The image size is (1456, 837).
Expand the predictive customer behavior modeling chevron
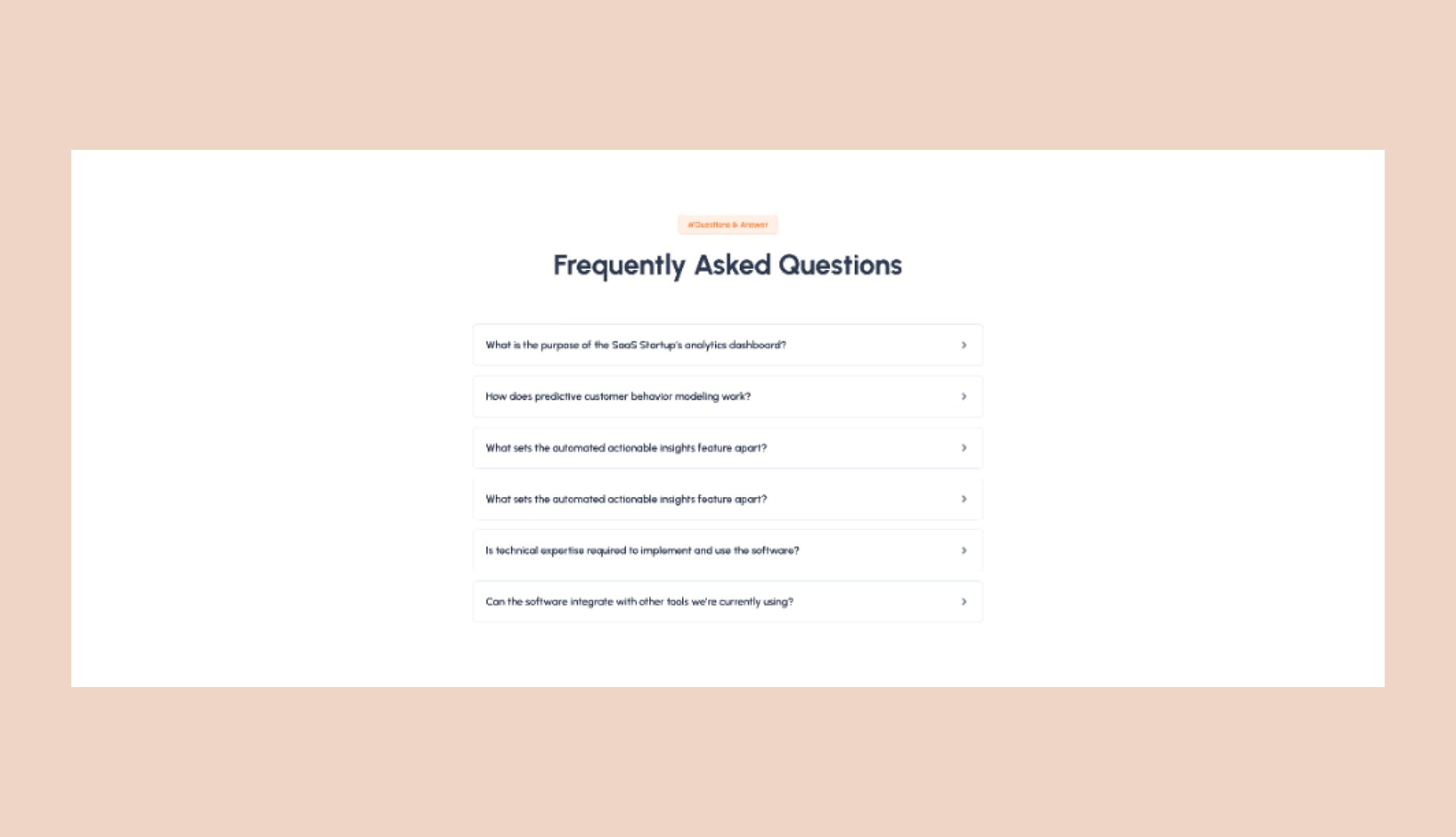click(964, 397)
